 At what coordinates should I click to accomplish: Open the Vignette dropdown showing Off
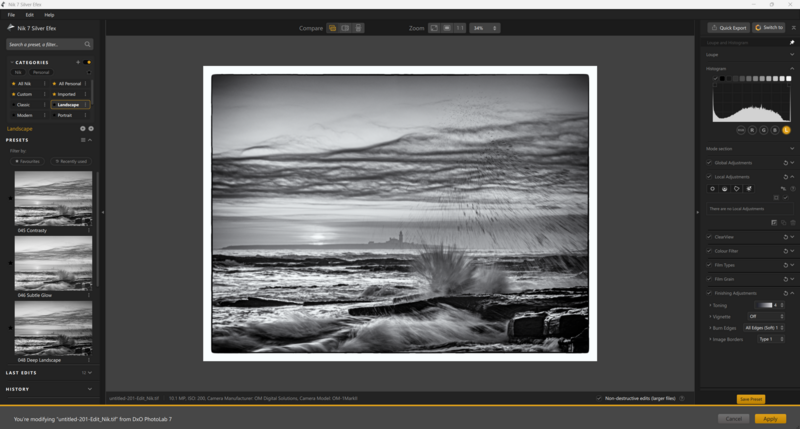click(766, 316)
